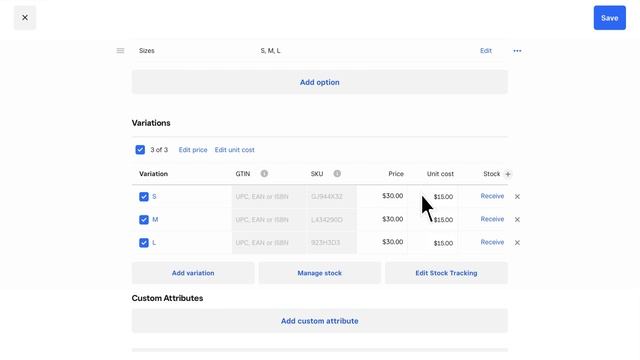This screenshot has width=640, height=360.
Task: Click $30.00 price for M variation
Action: coord(392,219)
